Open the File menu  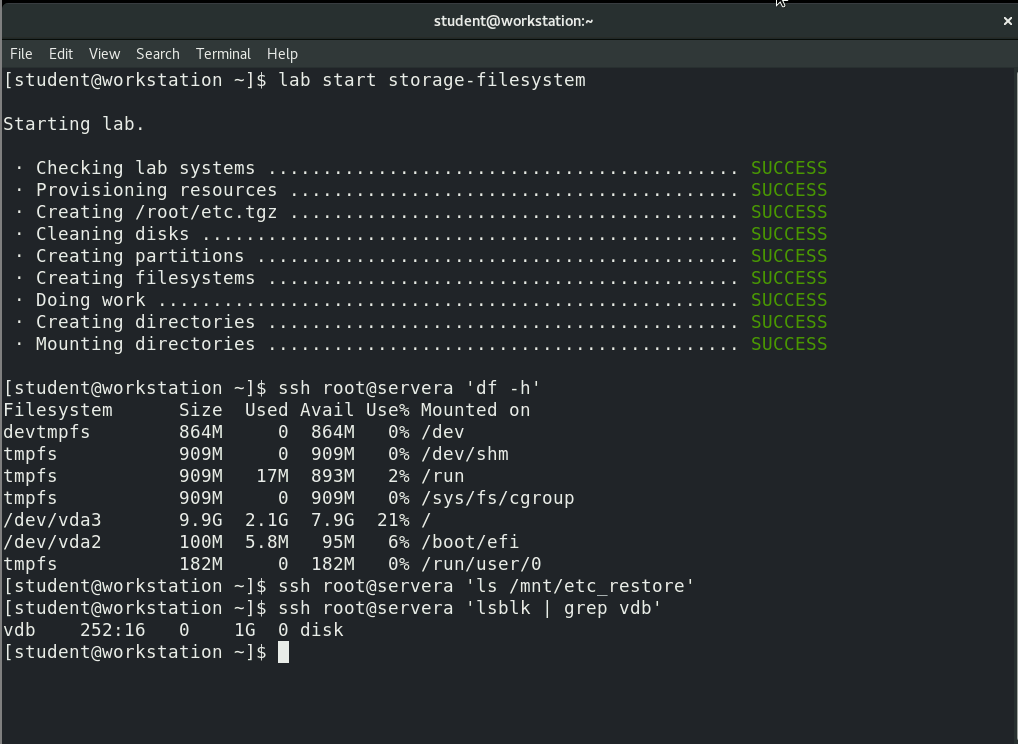tap(21, 54)
